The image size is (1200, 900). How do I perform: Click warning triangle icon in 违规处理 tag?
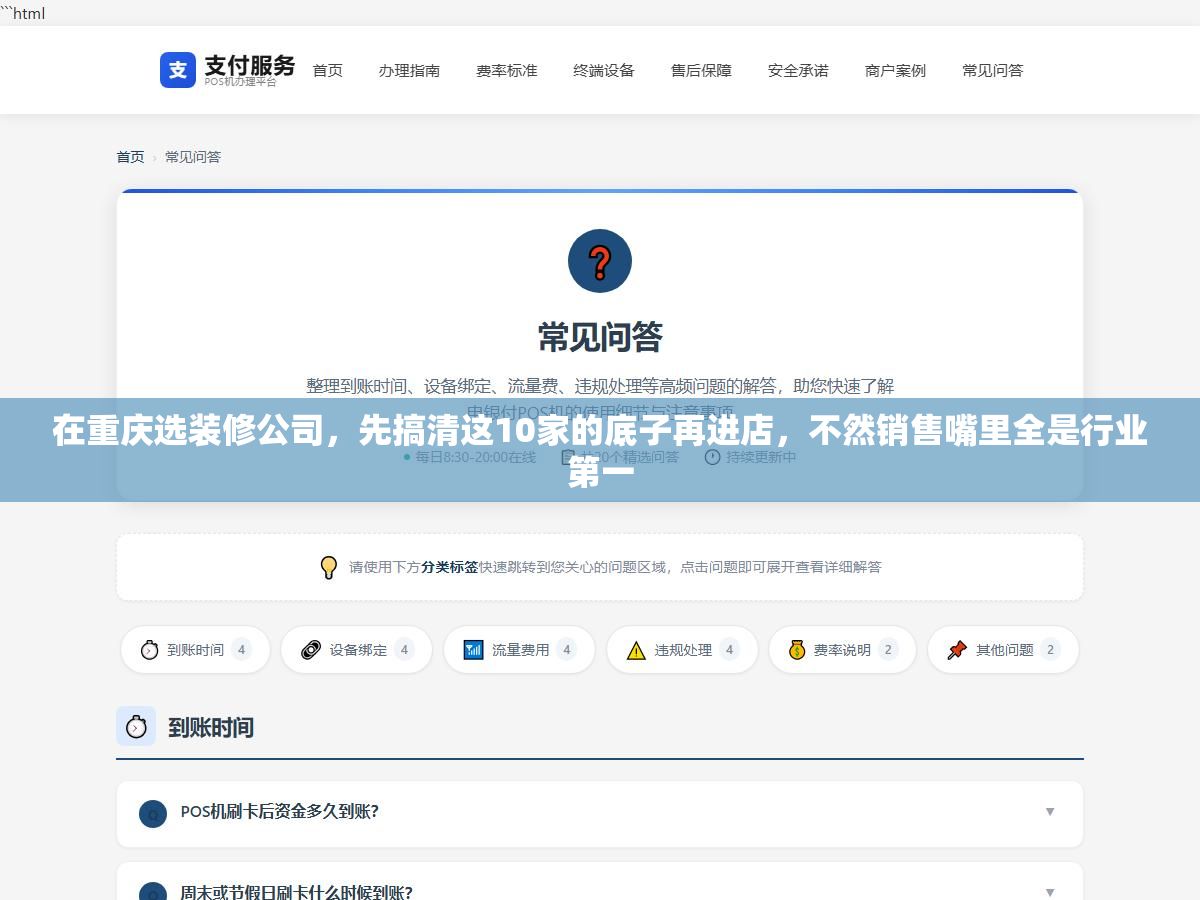636,651
